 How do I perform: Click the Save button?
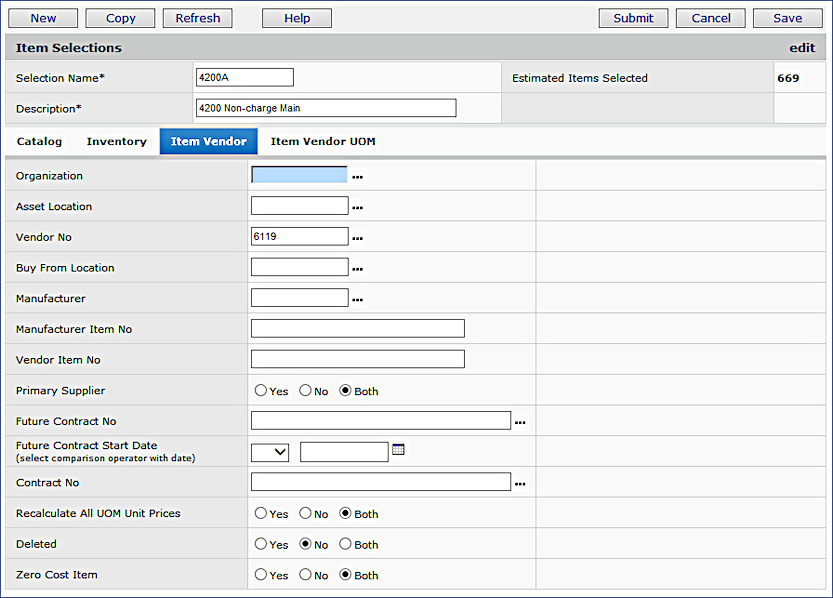pyautogui.click(x=787, y=18)
